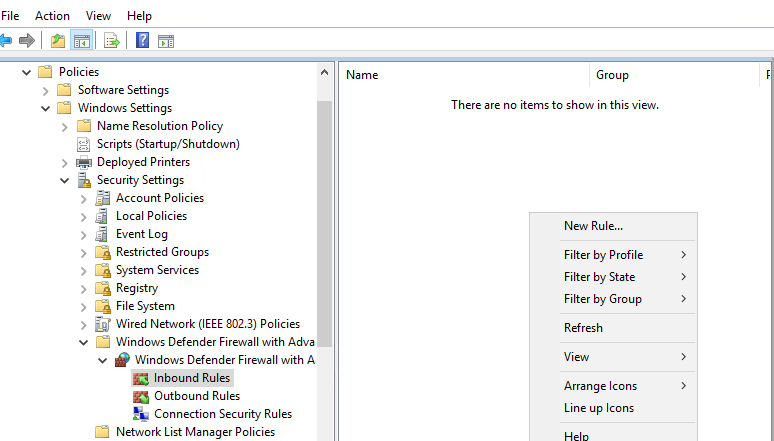Screen dimensions: 774x441
Task: Expand the Restricted Groups node
Action: (83, 253)
